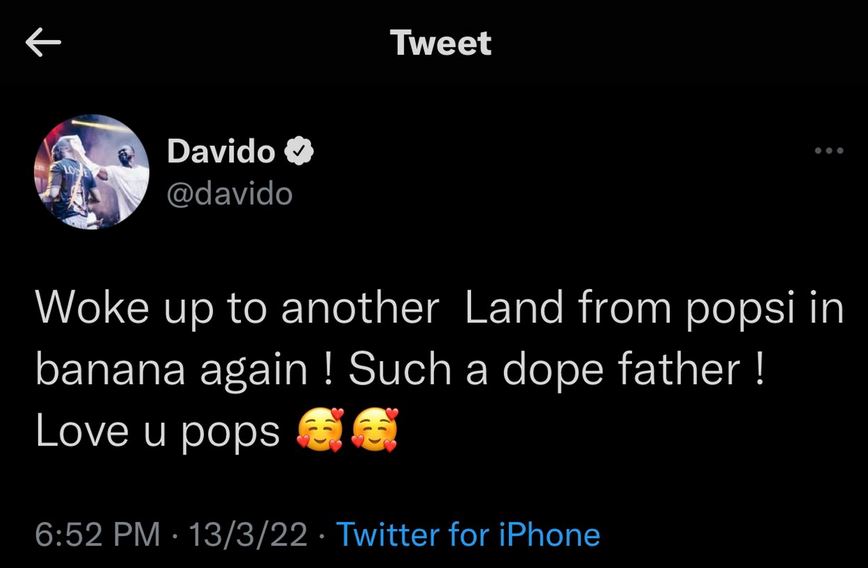Tap the back arrow

43,42
